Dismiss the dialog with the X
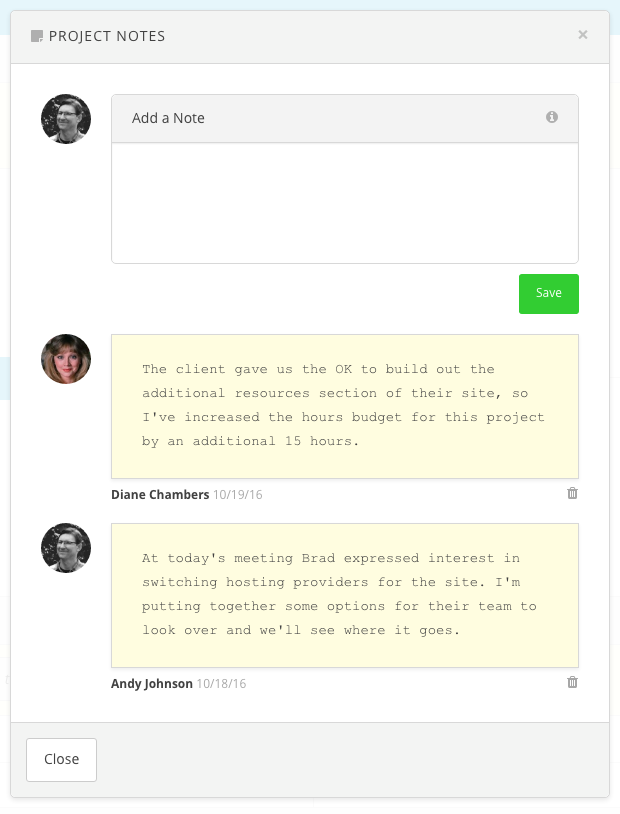This screenshot has height=814, width=620. pyautogui.click(x=583, y=34)
